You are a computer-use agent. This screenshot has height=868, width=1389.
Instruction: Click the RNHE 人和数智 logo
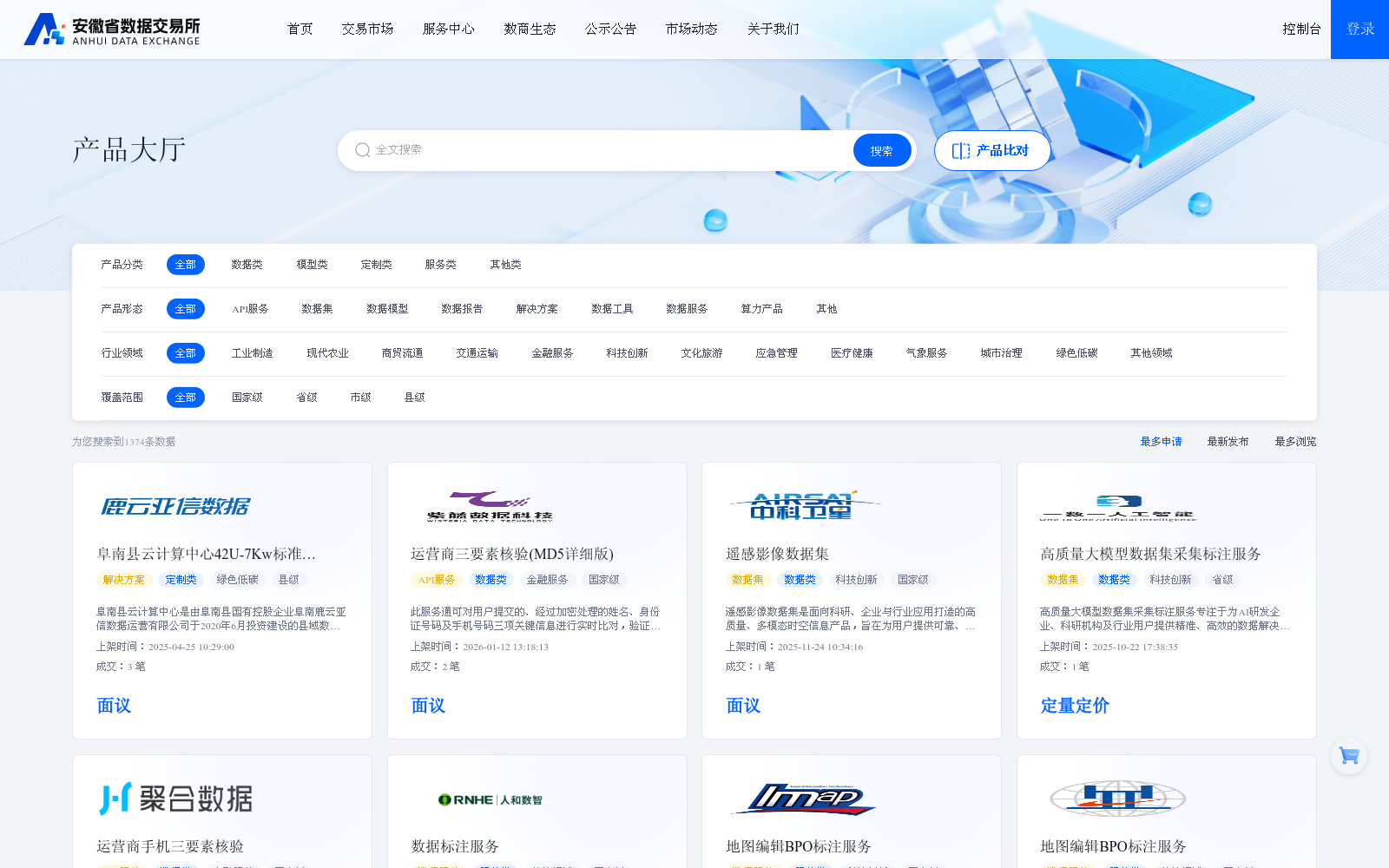490,799
